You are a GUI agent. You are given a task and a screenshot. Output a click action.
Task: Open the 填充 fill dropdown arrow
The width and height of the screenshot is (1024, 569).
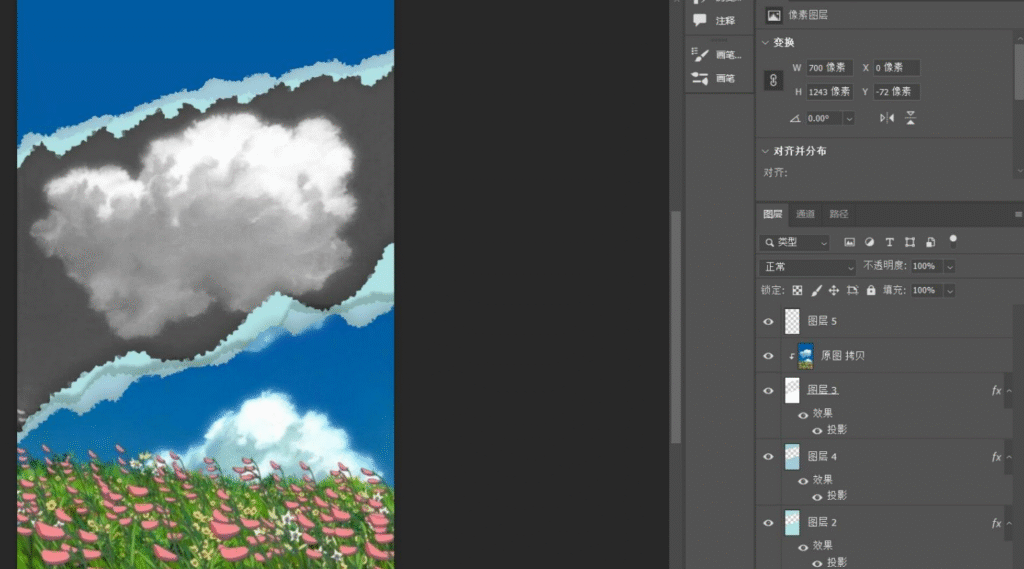click(x=950, y=291)
